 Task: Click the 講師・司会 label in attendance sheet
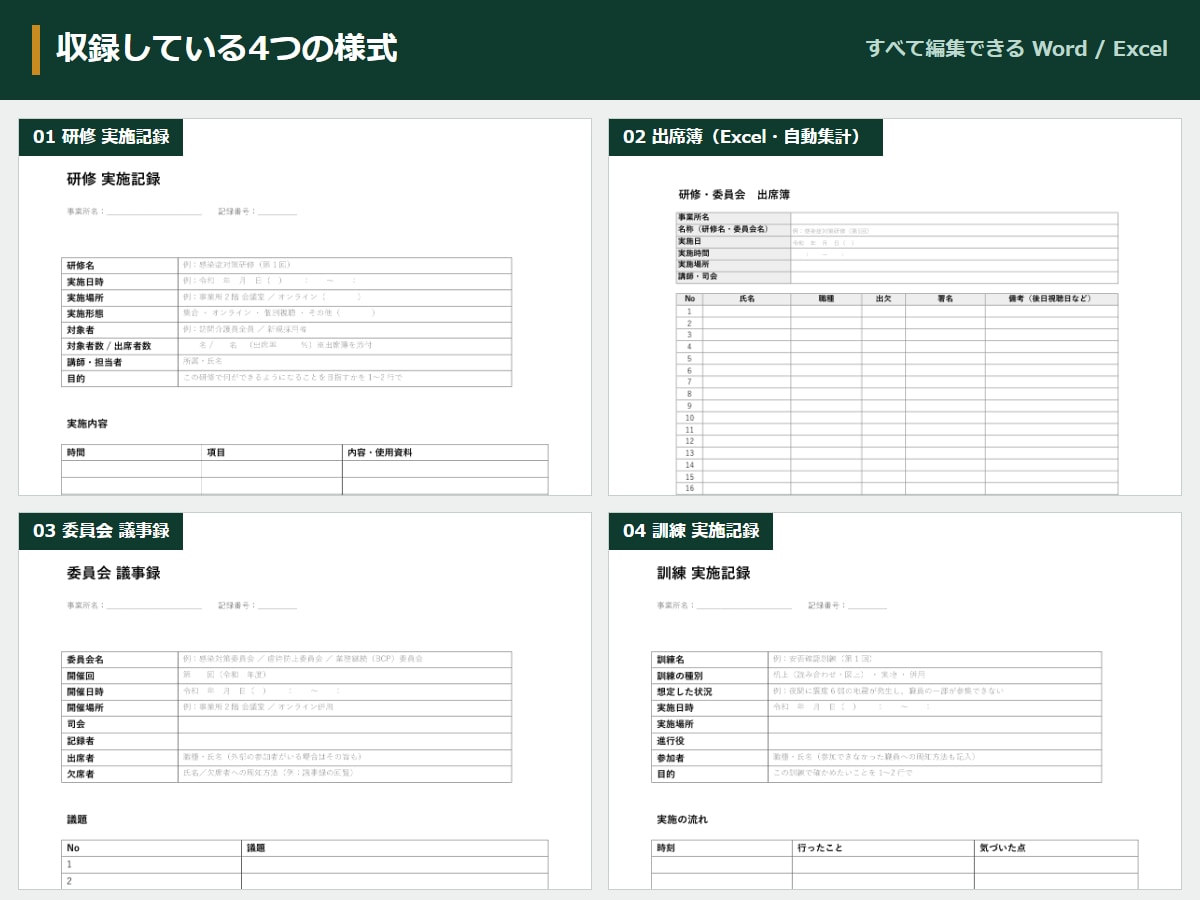[x=698, y=276]
